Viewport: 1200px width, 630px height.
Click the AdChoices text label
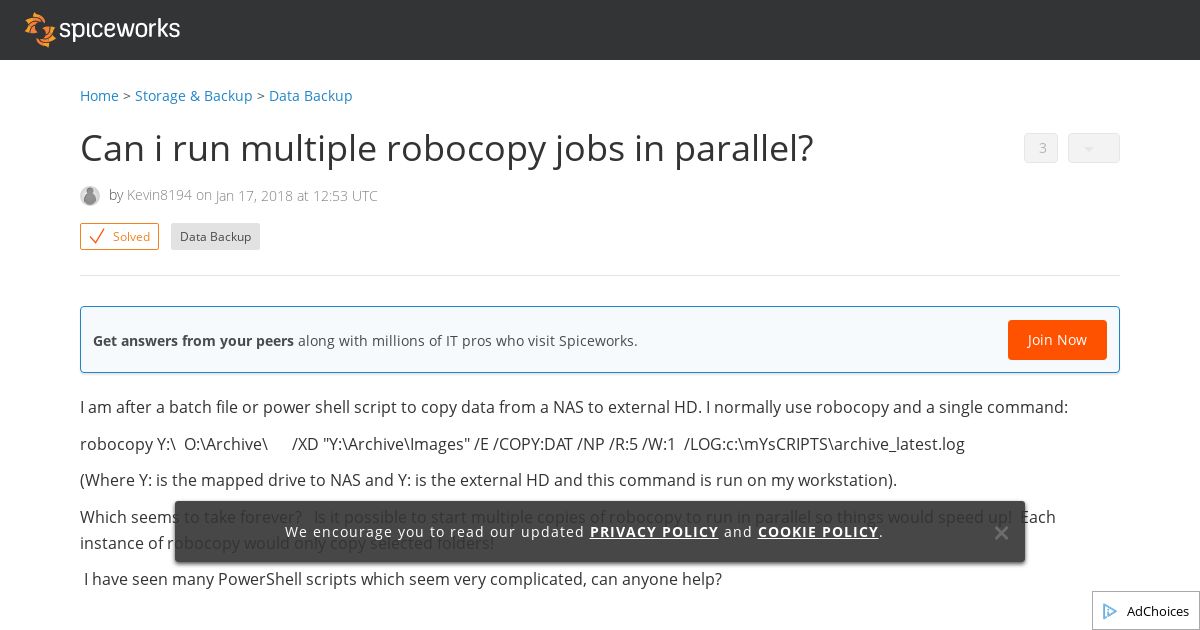(1158, 611)
